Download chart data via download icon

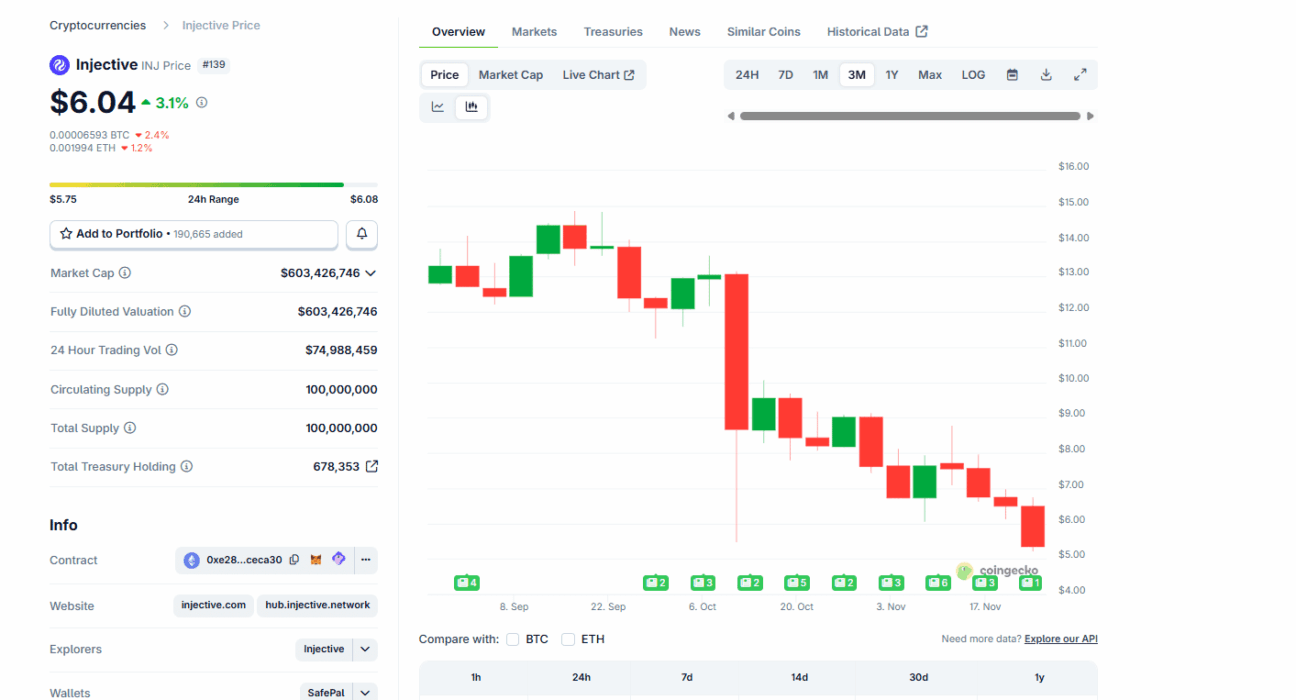(1046, 75)
